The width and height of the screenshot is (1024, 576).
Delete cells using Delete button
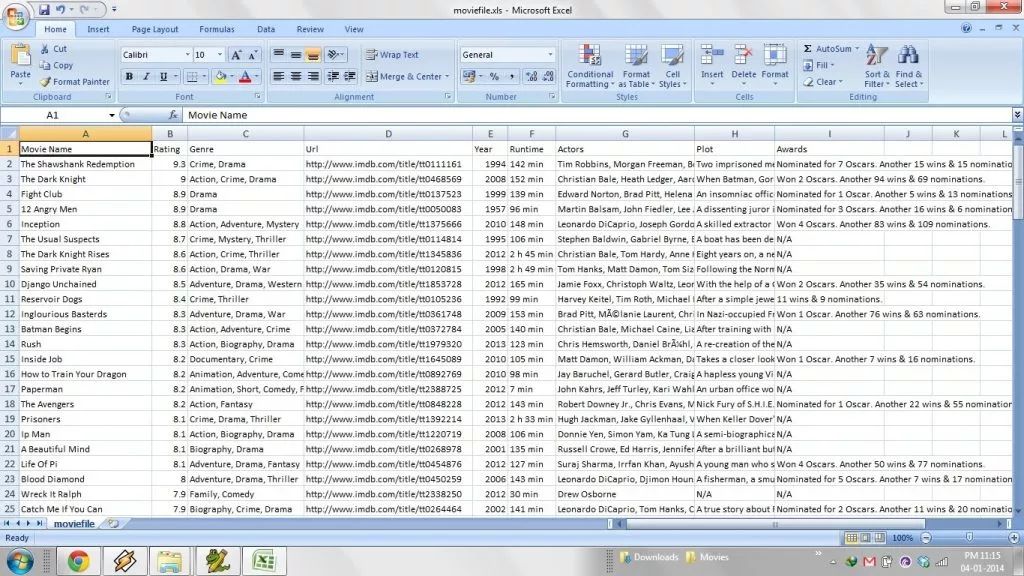743,65
